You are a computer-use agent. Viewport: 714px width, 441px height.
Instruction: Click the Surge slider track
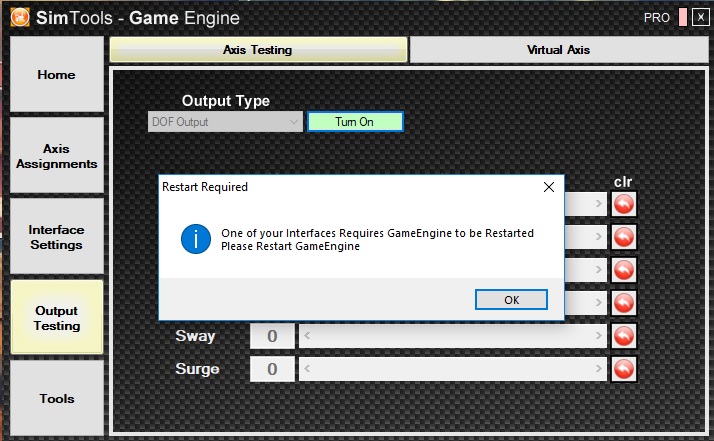453,369
